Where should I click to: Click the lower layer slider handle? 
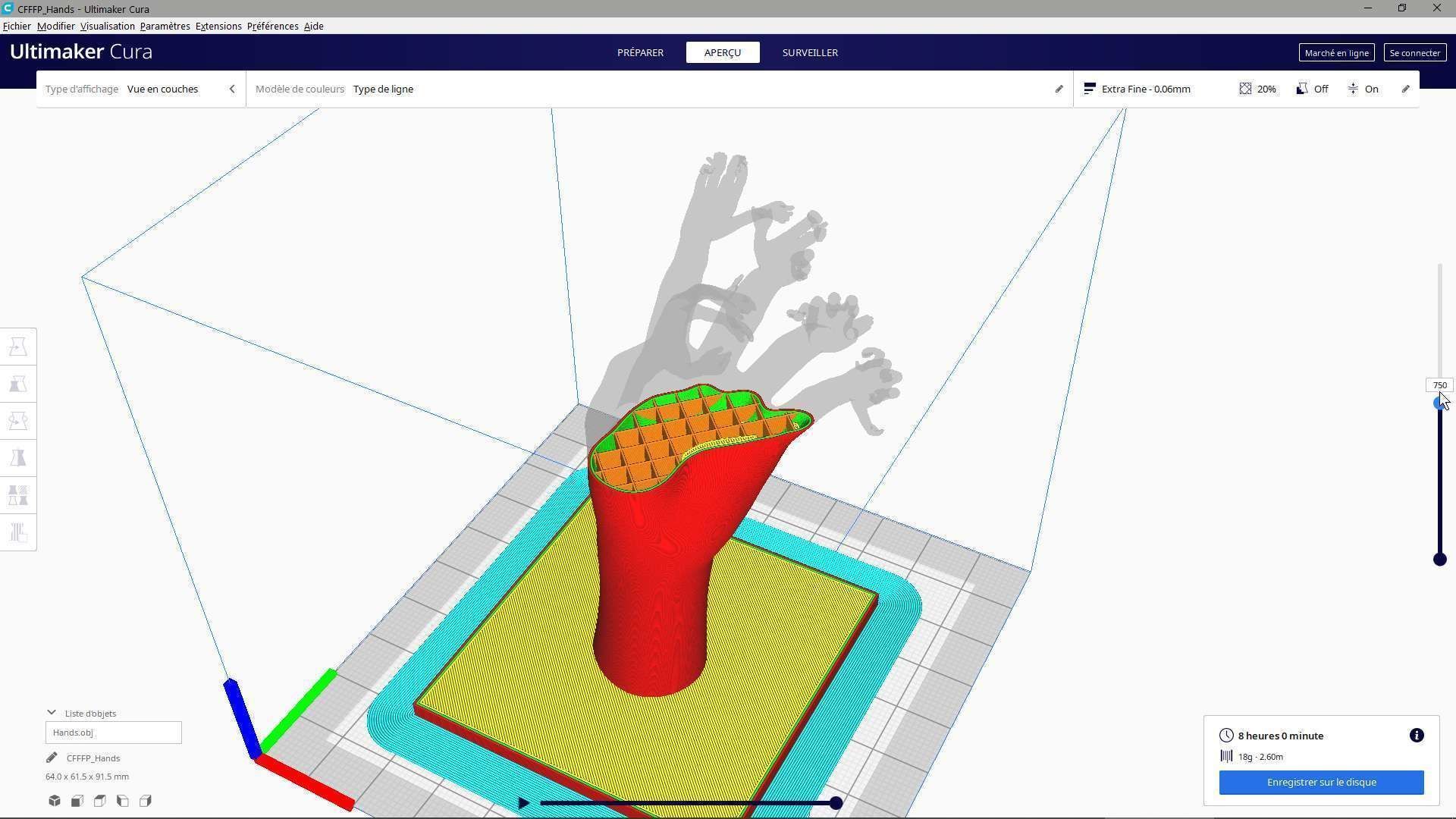click(x=1439, y=560)
